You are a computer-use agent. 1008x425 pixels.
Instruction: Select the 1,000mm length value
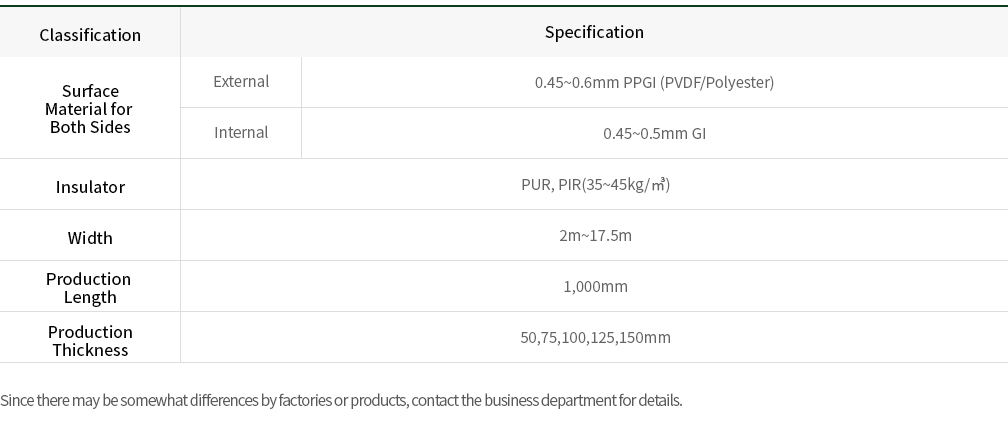(595, 286)
